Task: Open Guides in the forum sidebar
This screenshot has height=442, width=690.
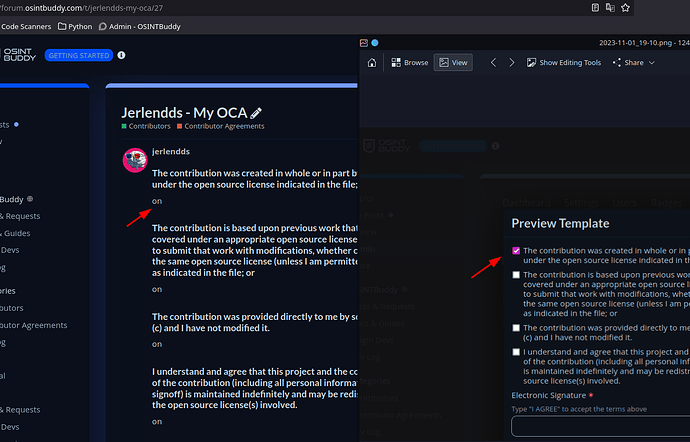Action: [17, 233]
